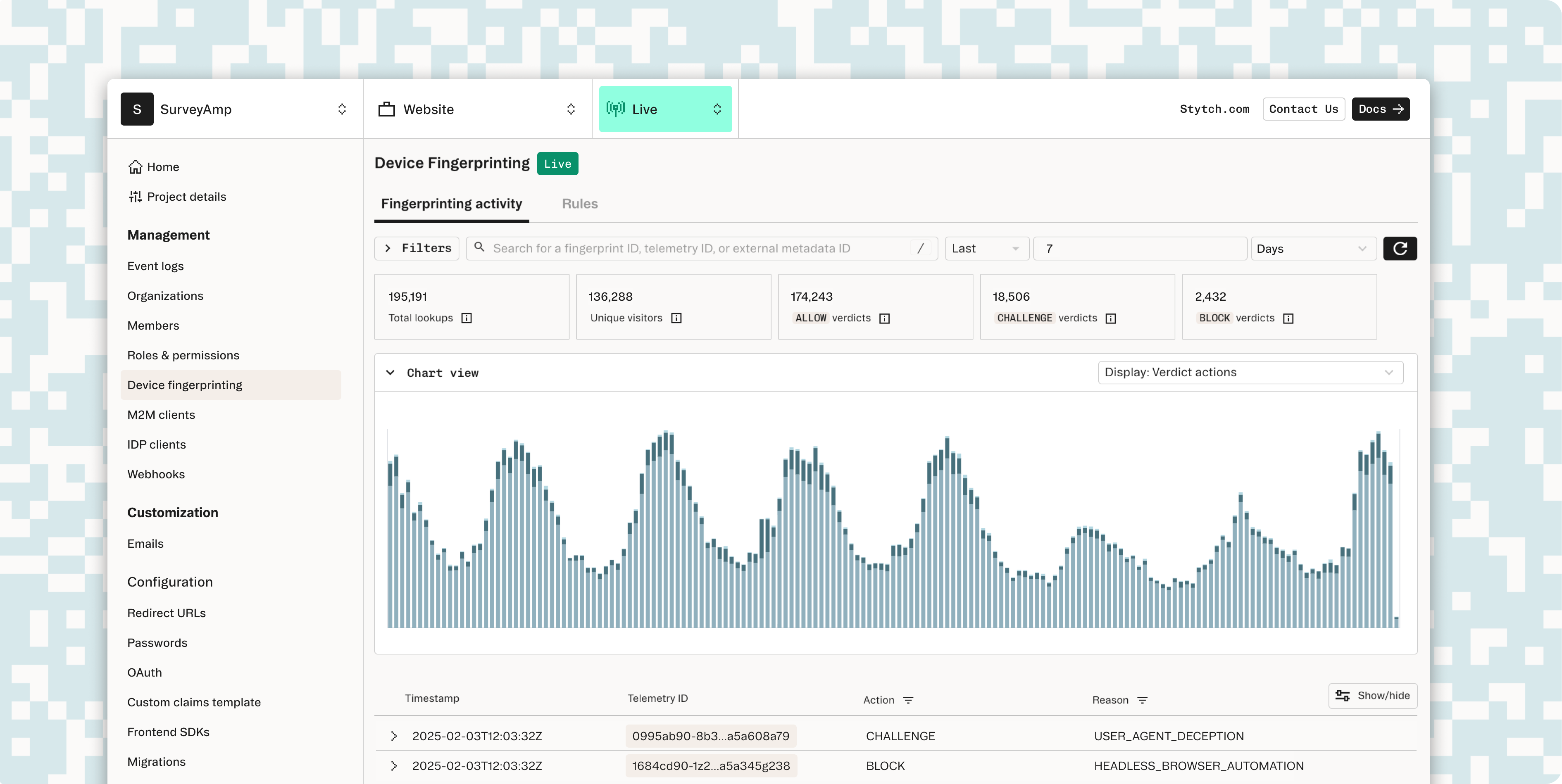Click the refresh data button

[x=1400, y=249]
